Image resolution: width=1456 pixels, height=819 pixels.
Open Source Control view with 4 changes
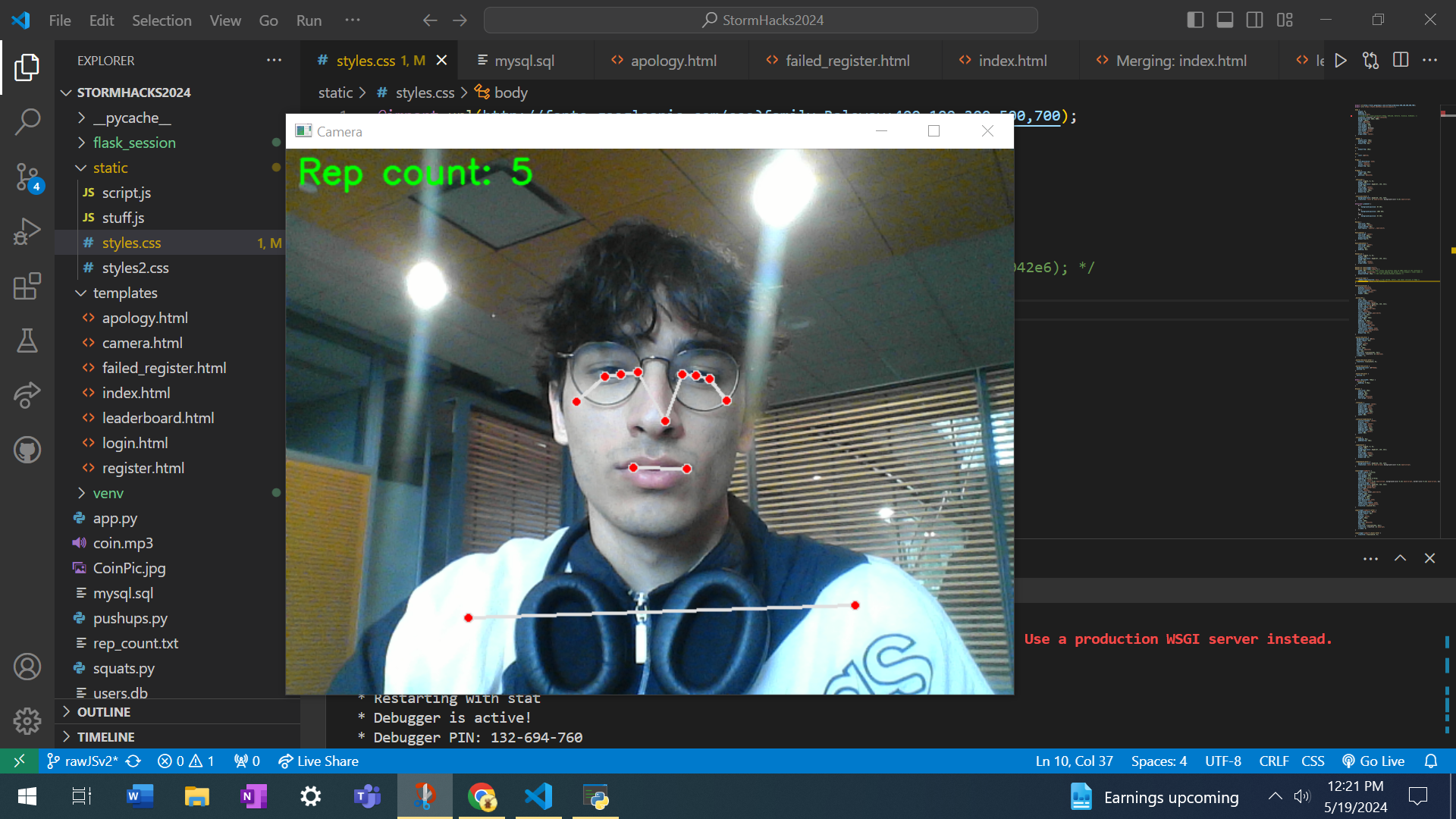[x=27, y=177]
